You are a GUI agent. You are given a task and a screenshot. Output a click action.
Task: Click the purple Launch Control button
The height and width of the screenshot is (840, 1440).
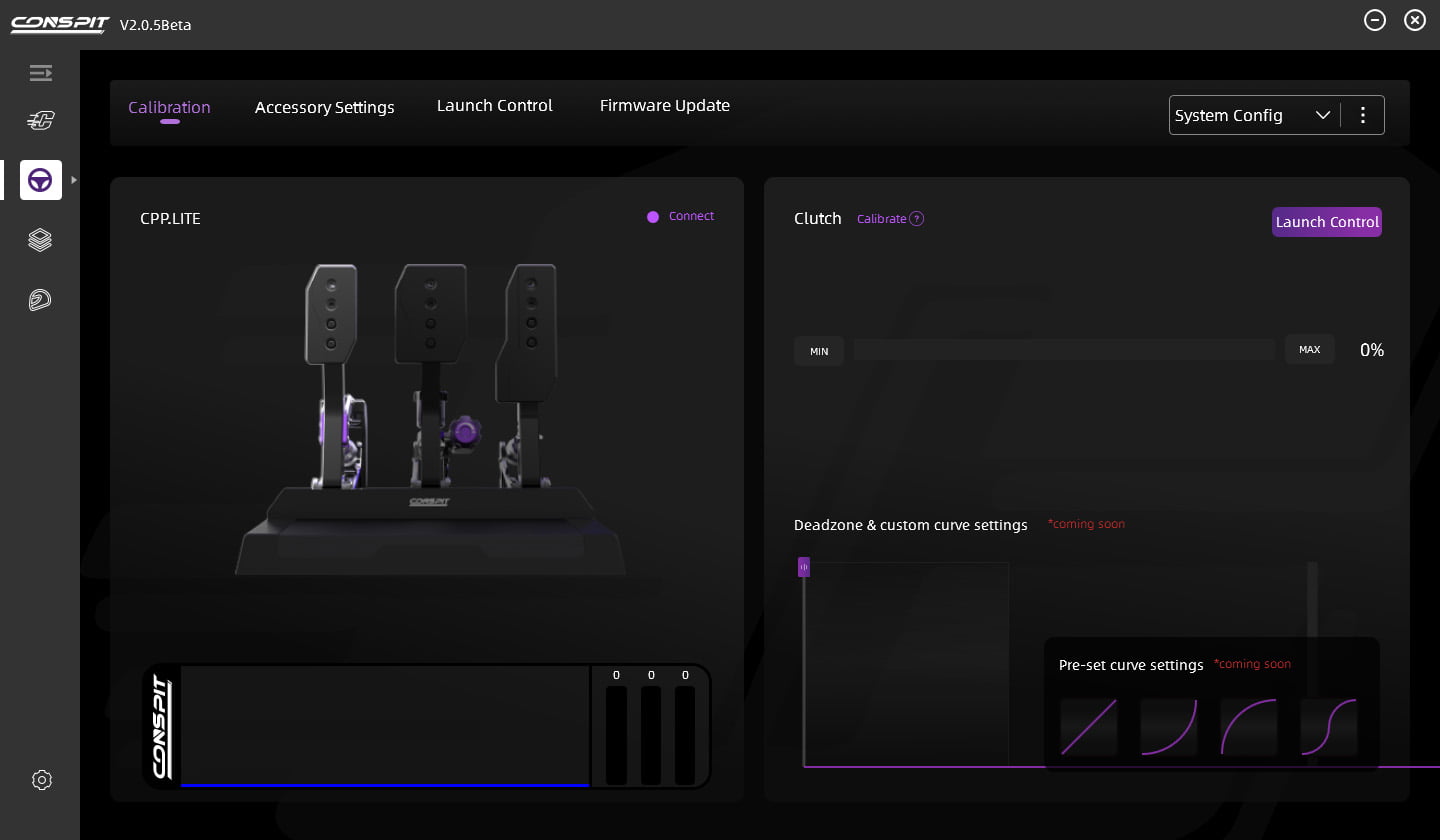click(x=1326, y=222)
